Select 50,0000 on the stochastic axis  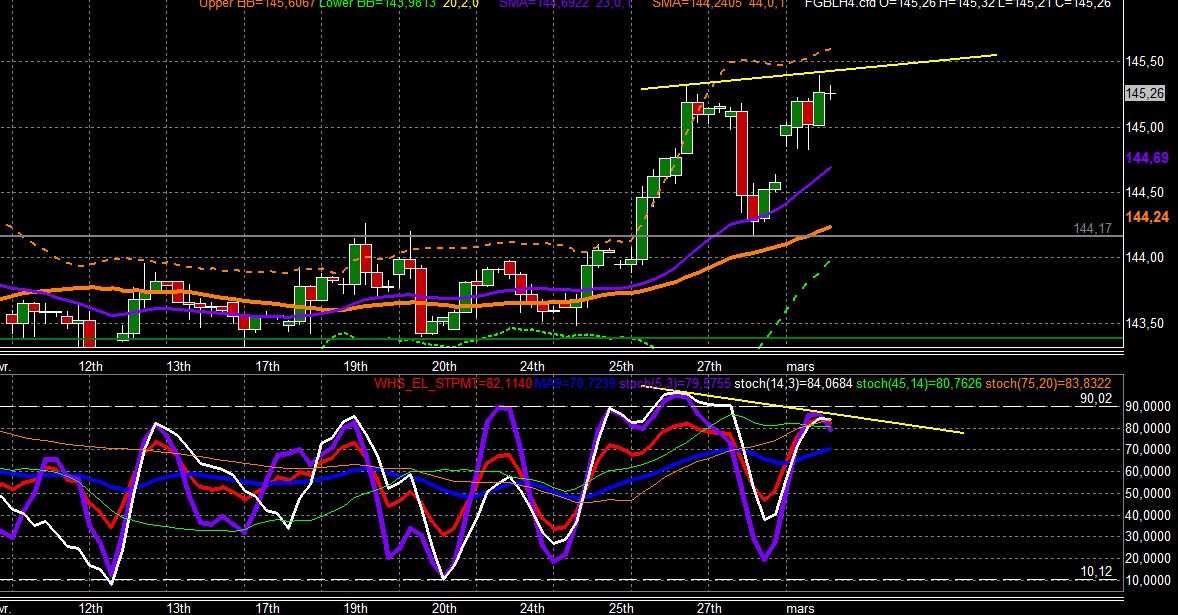click(1147, 493)
